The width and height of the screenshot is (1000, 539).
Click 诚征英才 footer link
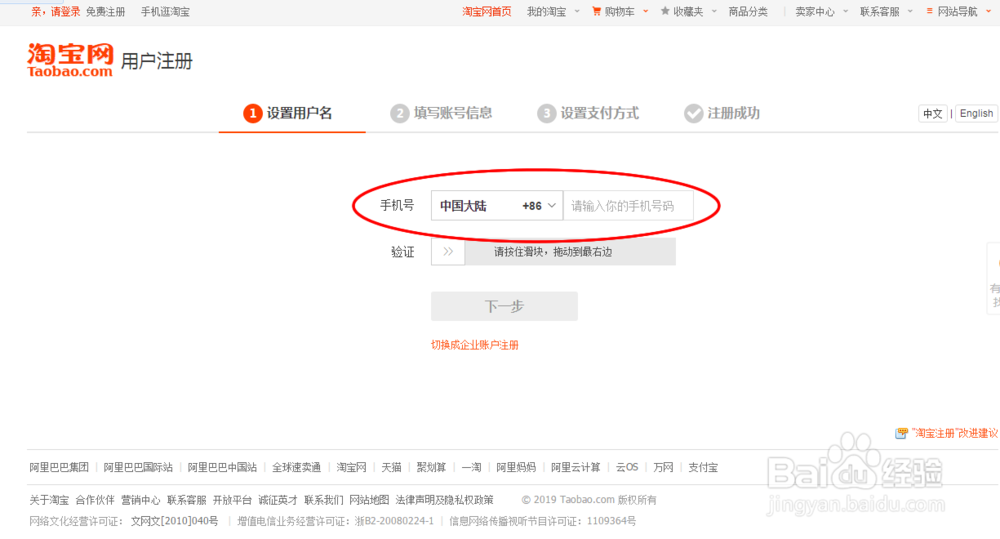click(x=278, y=500)
